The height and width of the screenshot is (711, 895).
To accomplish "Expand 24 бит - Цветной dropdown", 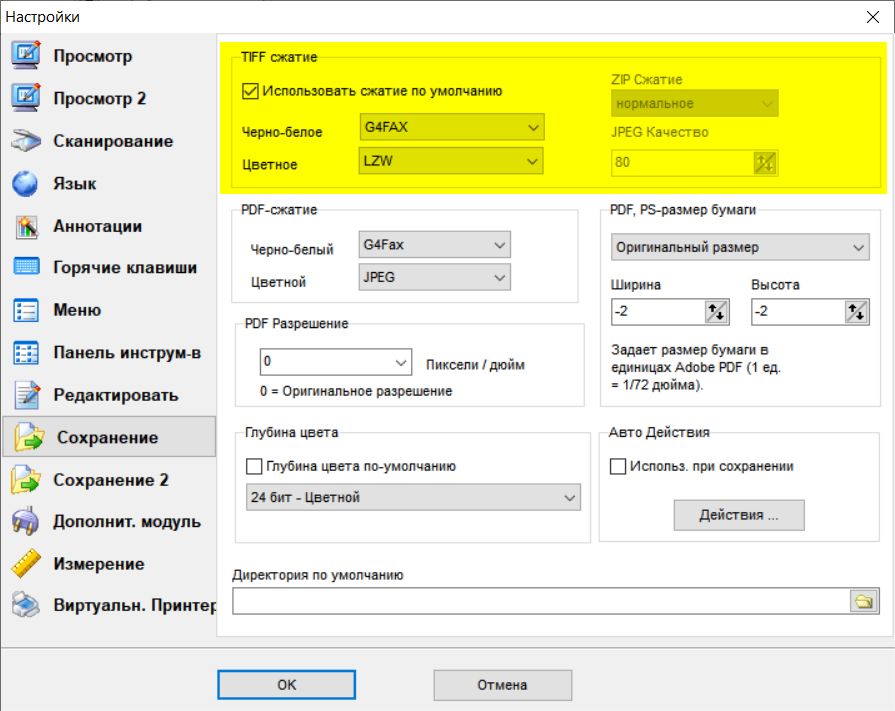I will click(x=413, y=497).
